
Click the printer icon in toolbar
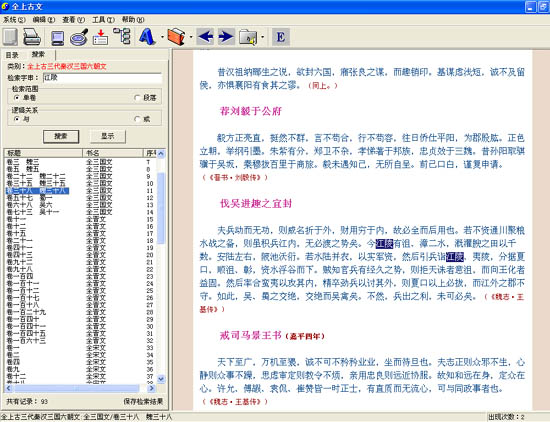point(32,37)
